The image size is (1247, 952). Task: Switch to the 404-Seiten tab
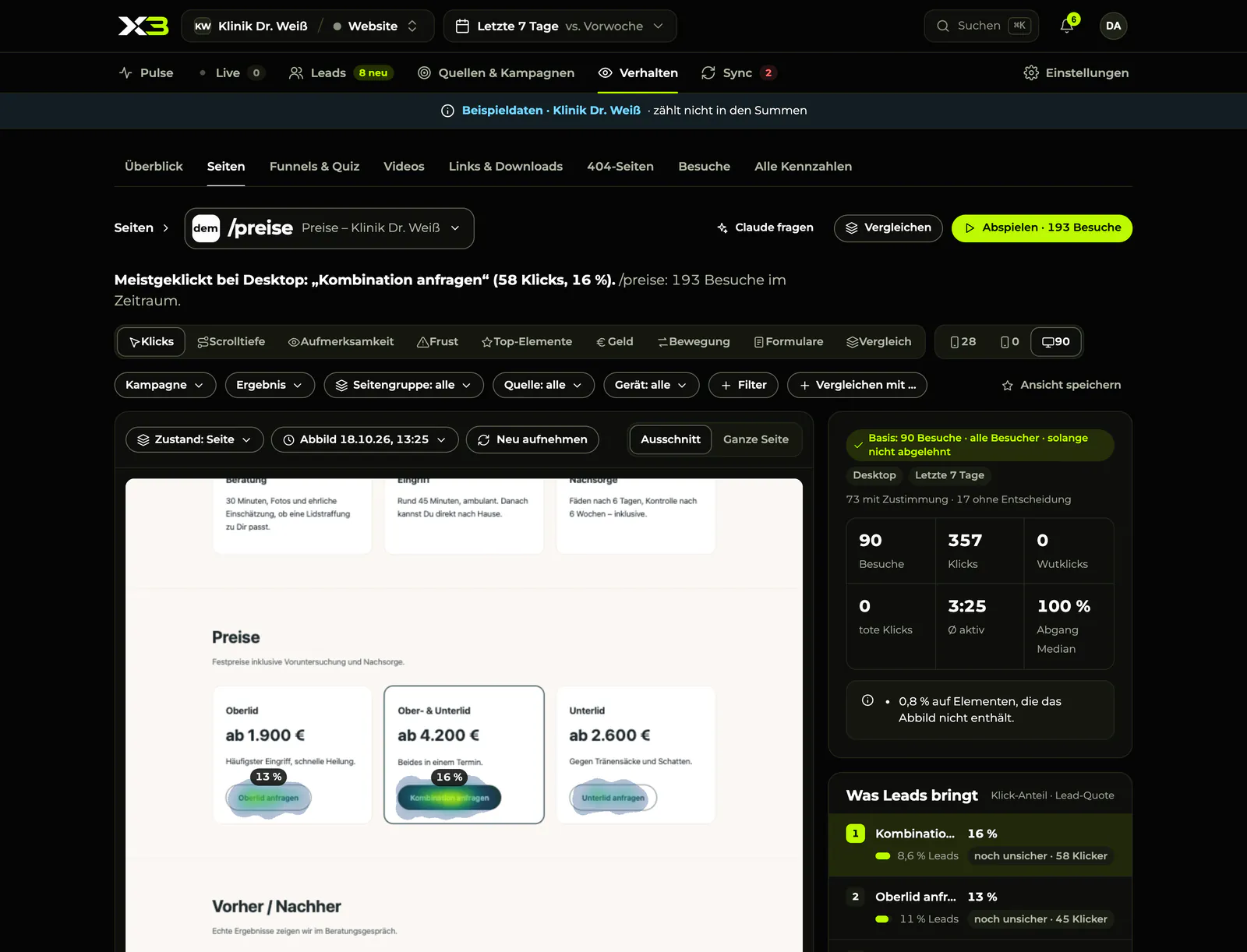620,166
